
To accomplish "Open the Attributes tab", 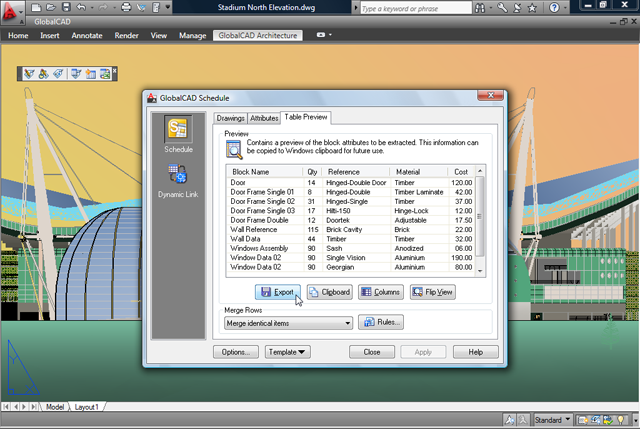I will tap(264, 118).
